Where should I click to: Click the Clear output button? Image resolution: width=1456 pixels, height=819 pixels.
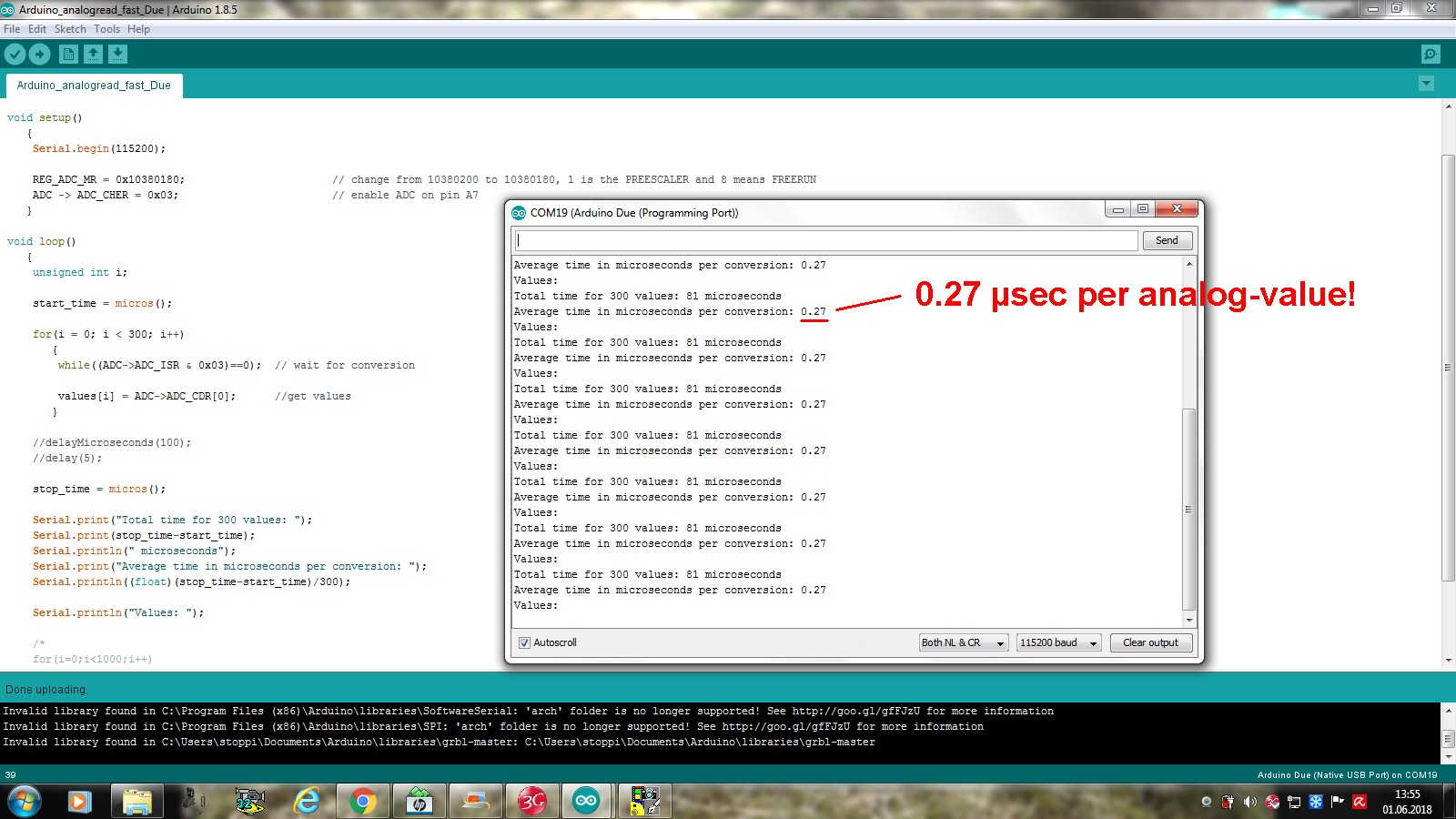pyautogui.click(x=1150, y=642)
